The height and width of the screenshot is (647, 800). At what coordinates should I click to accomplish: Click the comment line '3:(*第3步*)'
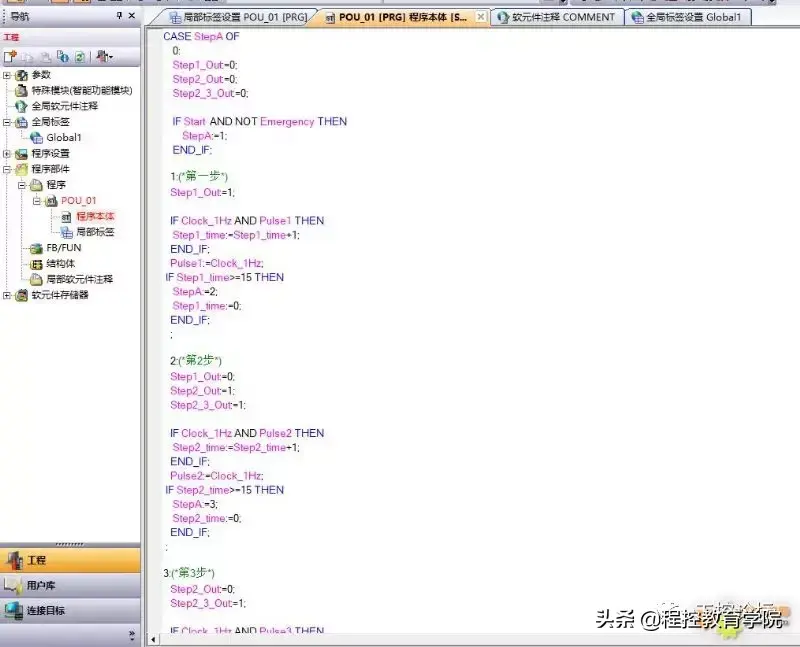click(x=189, y=573)
